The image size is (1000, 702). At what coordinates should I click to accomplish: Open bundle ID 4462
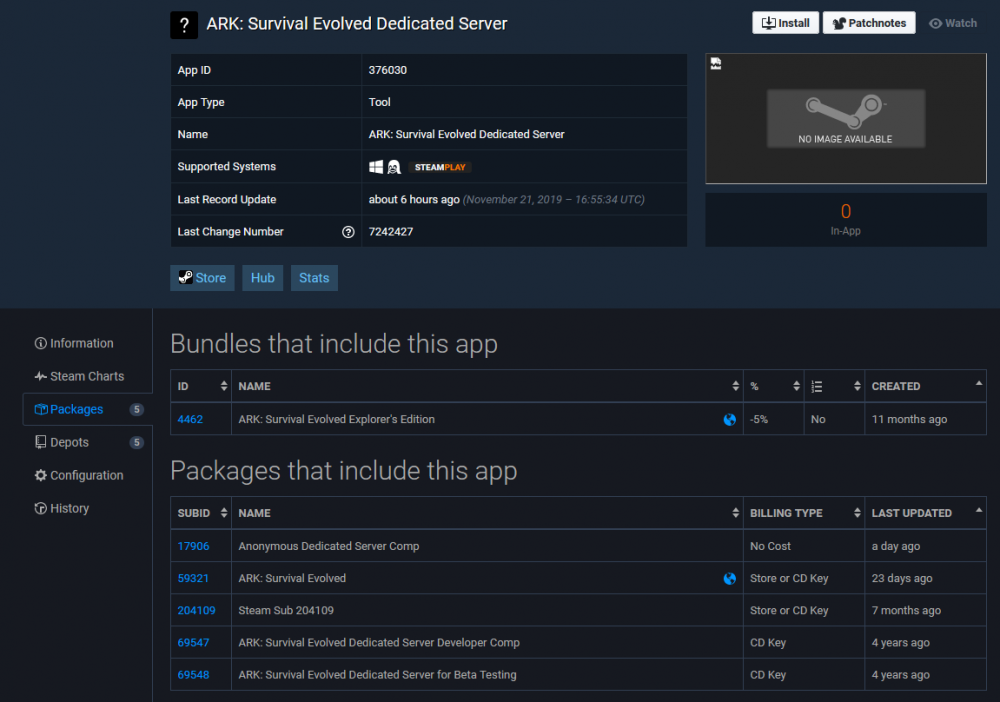tap(190, 420)
